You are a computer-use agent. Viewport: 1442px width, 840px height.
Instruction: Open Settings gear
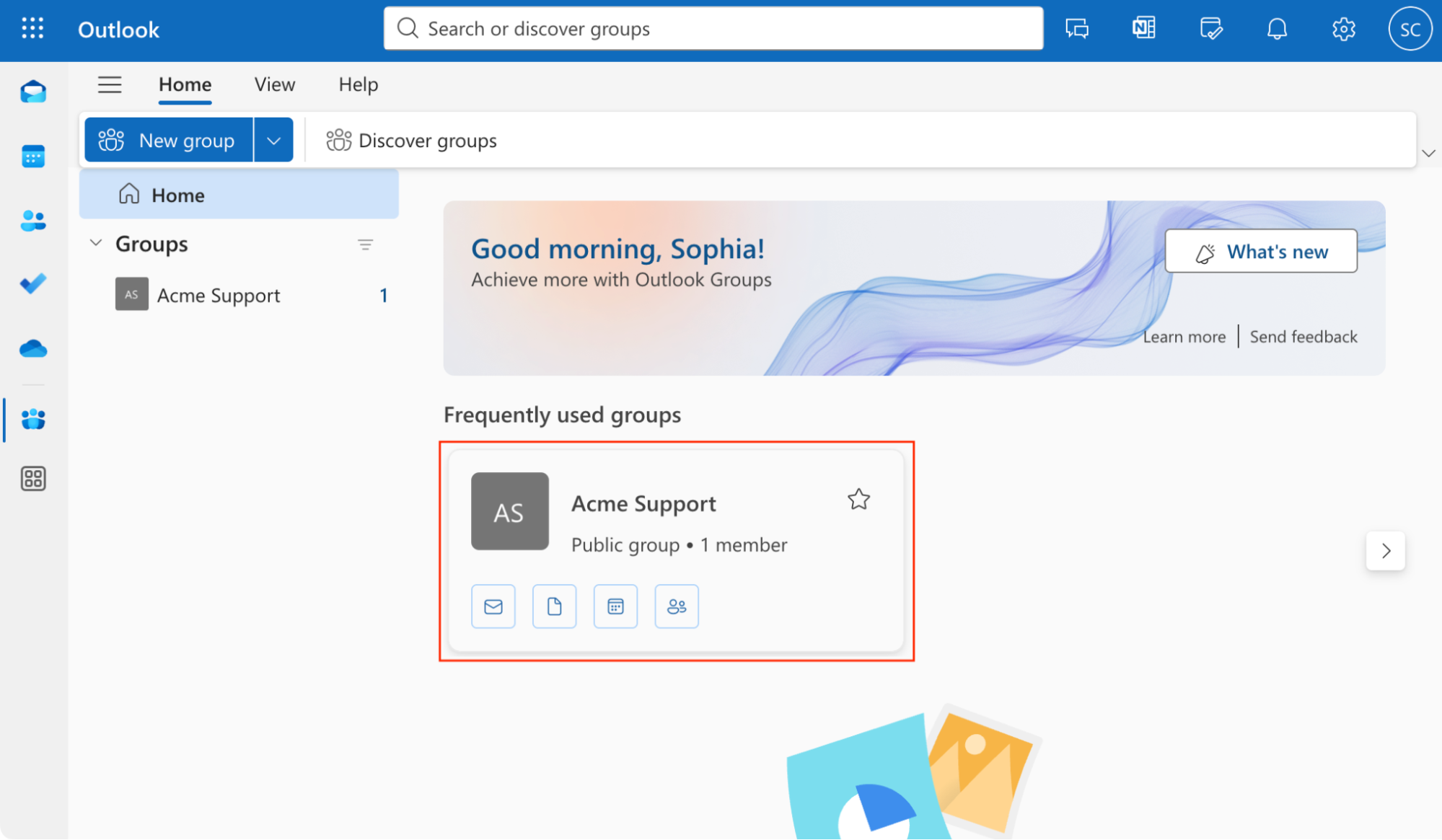point(1343,29)
